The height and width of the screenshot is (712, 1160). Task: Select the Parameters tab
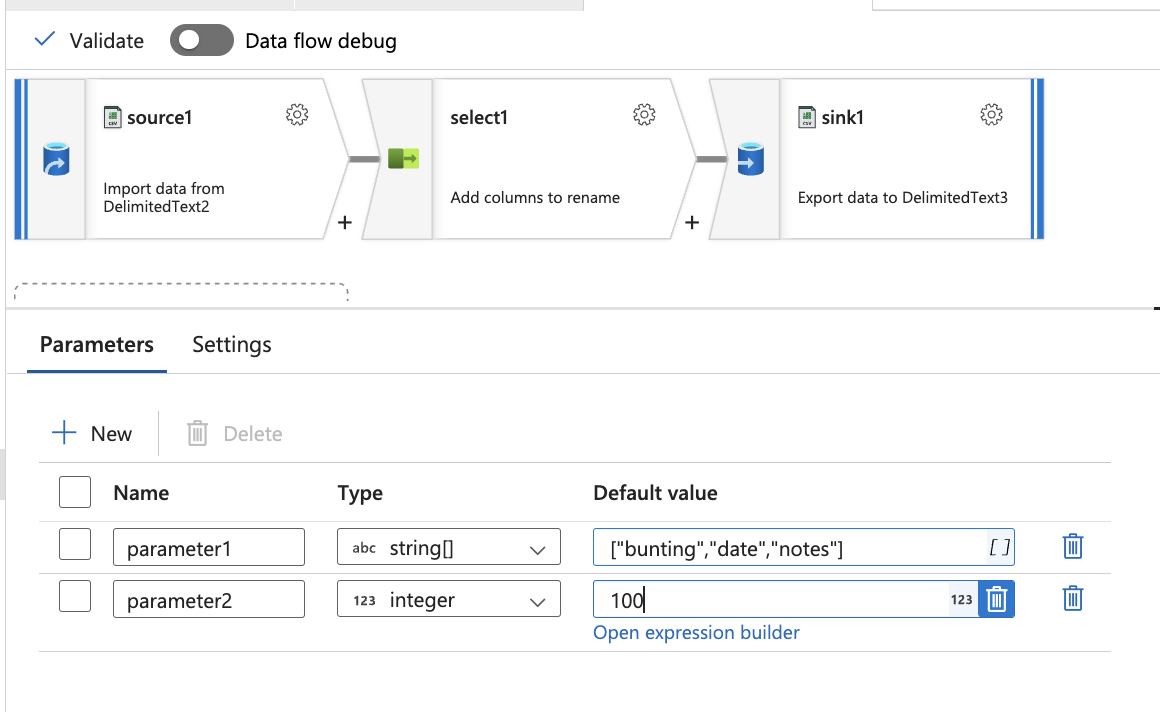[x=96, y=344]
